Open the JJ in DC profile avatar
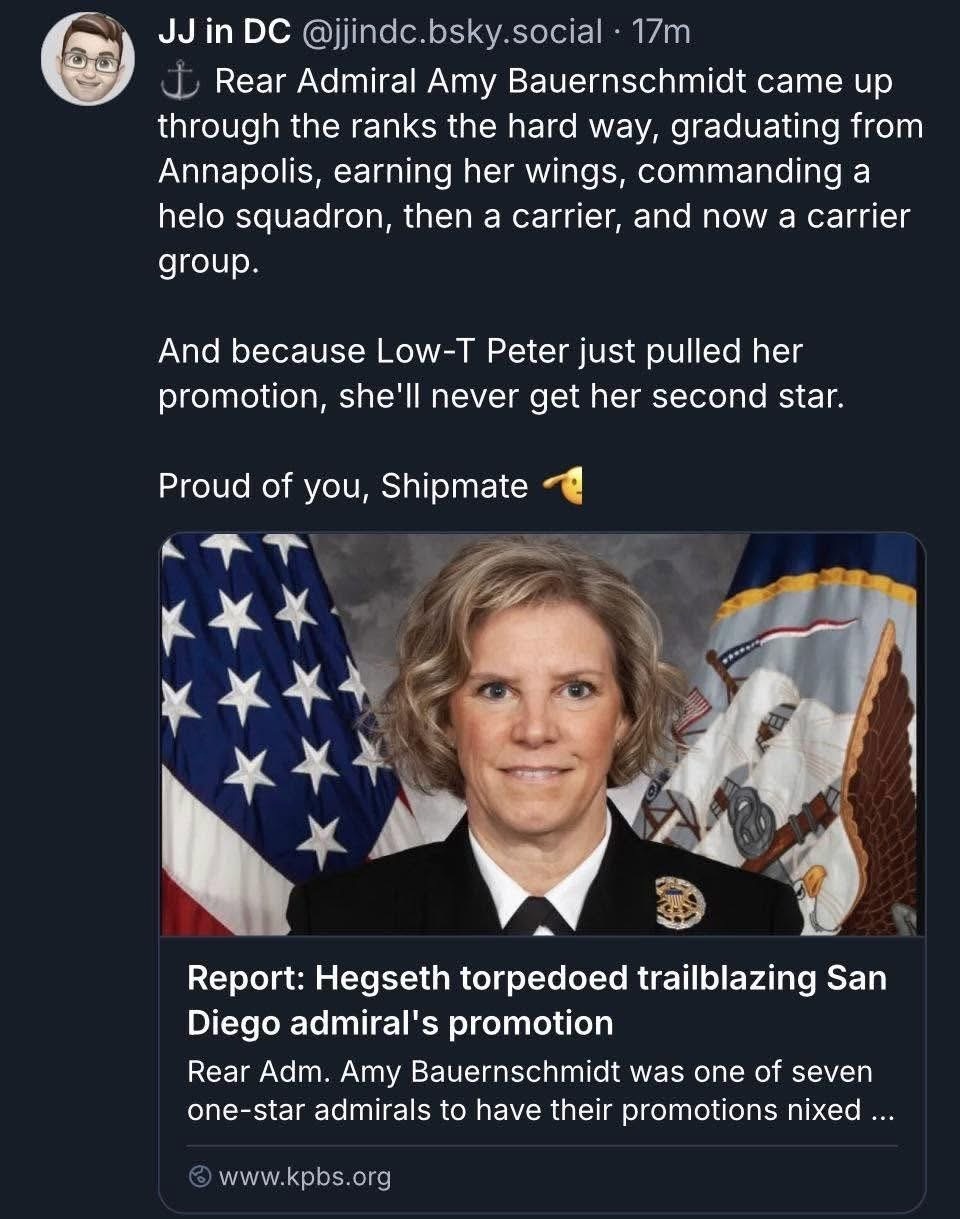960x1219 pixels. [x=88, y=59]
